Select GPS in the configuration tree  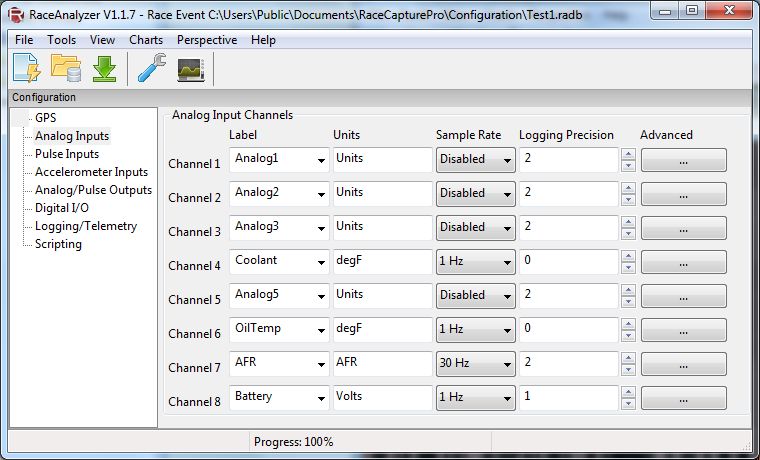point(46,118)
